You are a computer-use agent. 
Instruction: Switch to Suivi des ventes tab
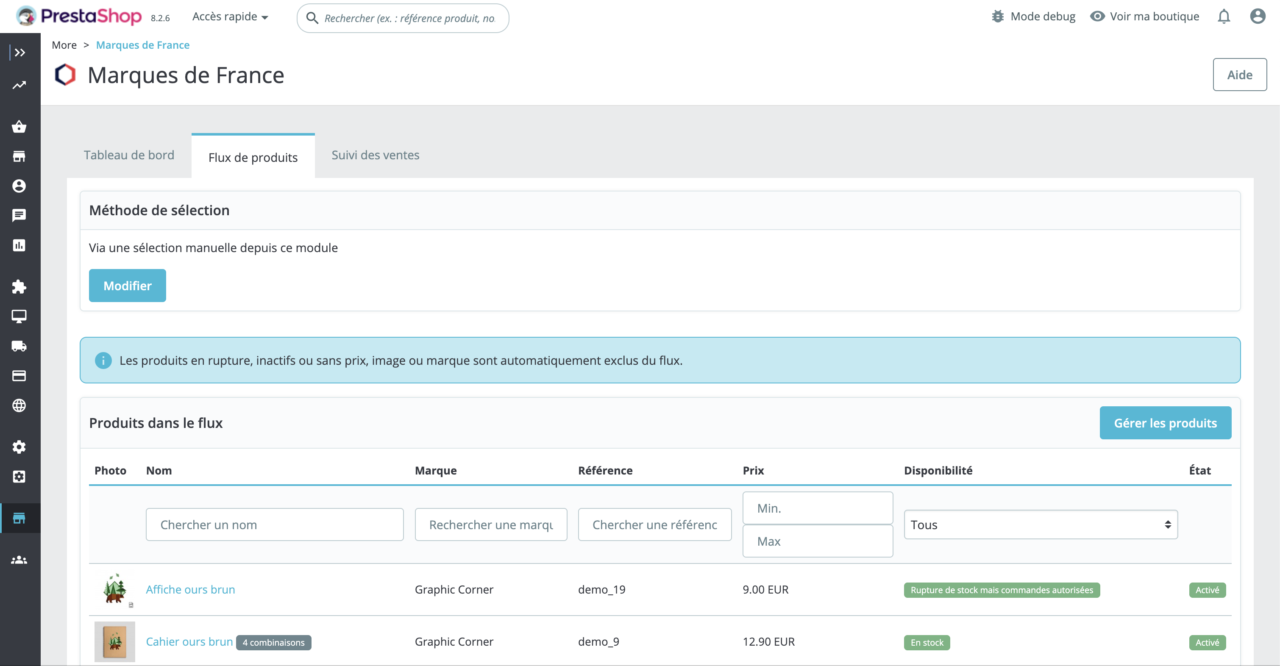point(376,155)
